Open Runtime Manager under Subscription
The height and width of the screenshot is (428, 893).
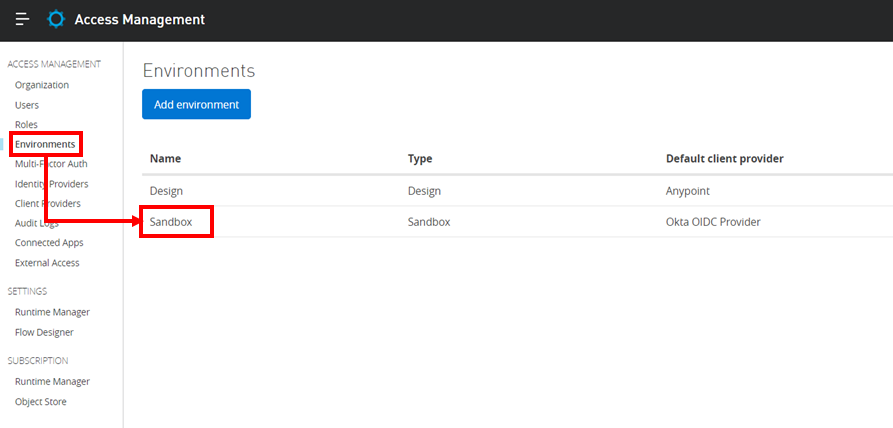[x=52, y=381]
